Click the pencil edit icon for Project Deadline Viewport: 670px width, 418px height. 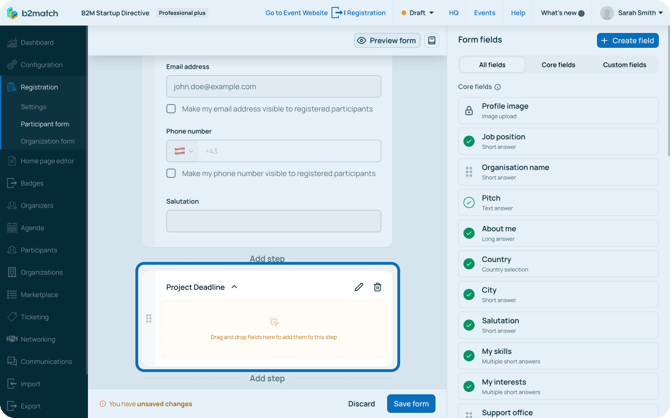pos(359,287)
